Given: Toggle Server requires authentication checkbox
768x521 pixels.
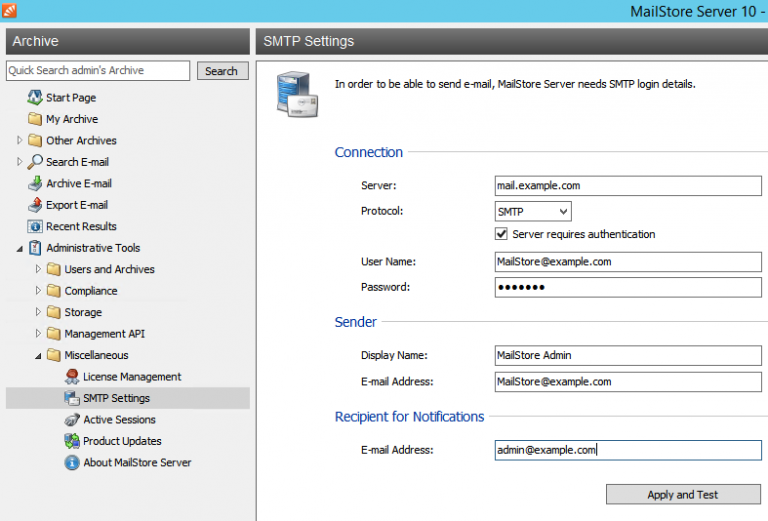Looking at the screenshot, I should (501, 234).
